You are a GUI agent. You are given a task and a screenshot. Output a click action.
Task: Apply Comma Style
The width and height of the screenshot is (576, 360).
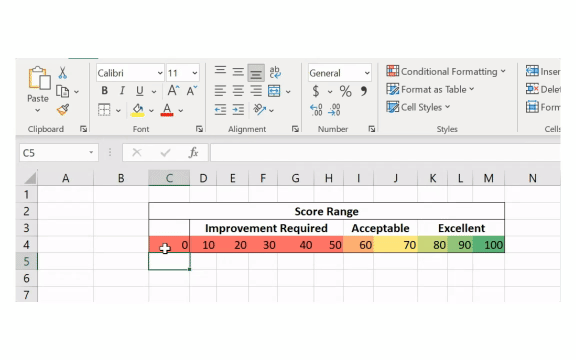(x=364, y=91)
